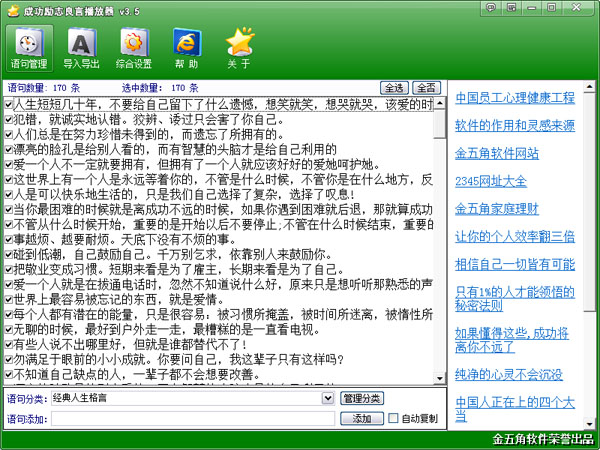This screenshot has height=450, width=600.
Task: Open the 中国员工心理健康工程 link
Action: pyautogui.click(x=515, y=98)
